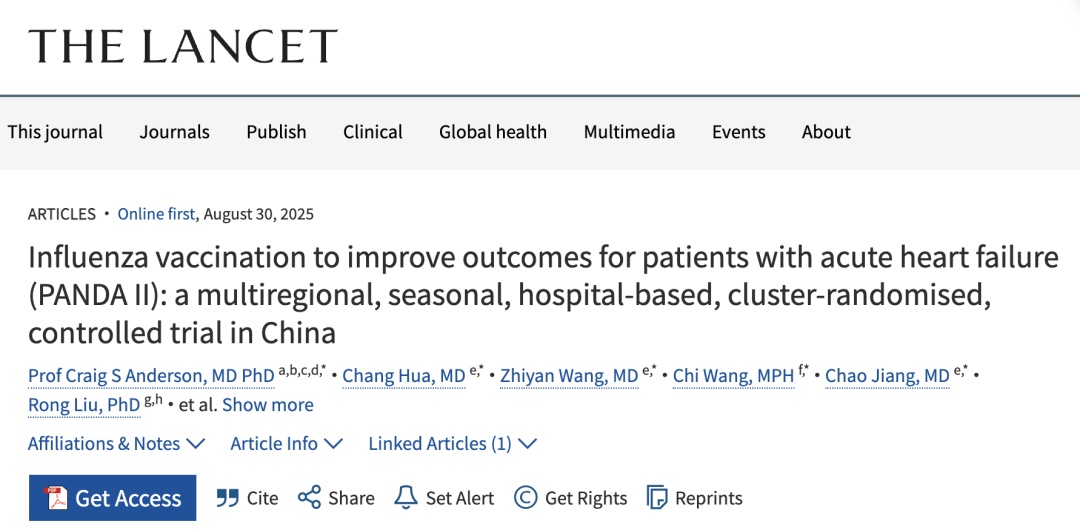The width and height of the screenshot is (1080, 530).
Task: Click The Lancet logo
Action: [183, 46]
